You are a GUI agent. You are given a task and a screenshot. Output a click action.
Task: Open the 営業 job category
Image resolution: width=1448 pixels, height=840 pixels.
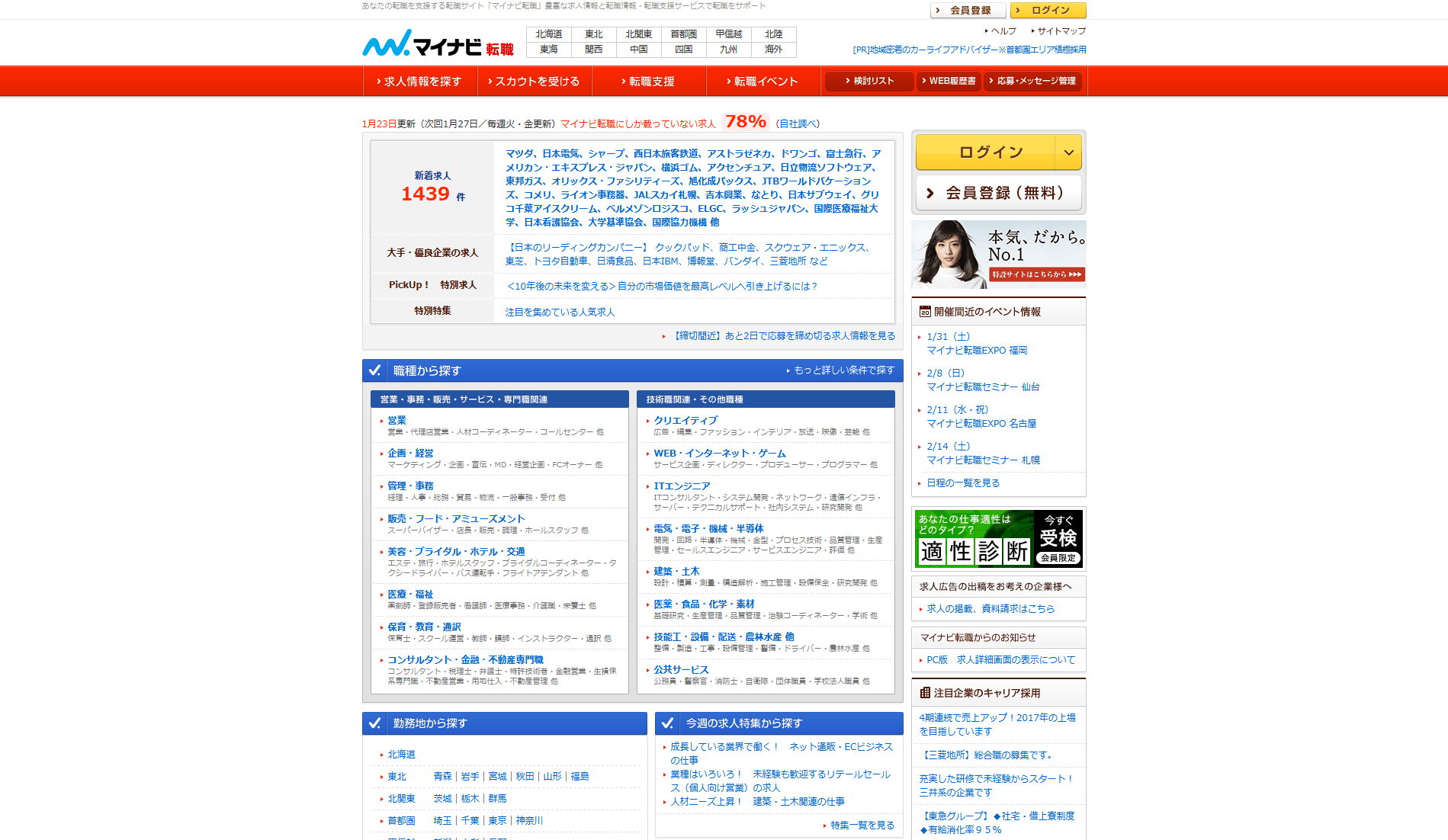pyautogui.click(x=397, y=421)
